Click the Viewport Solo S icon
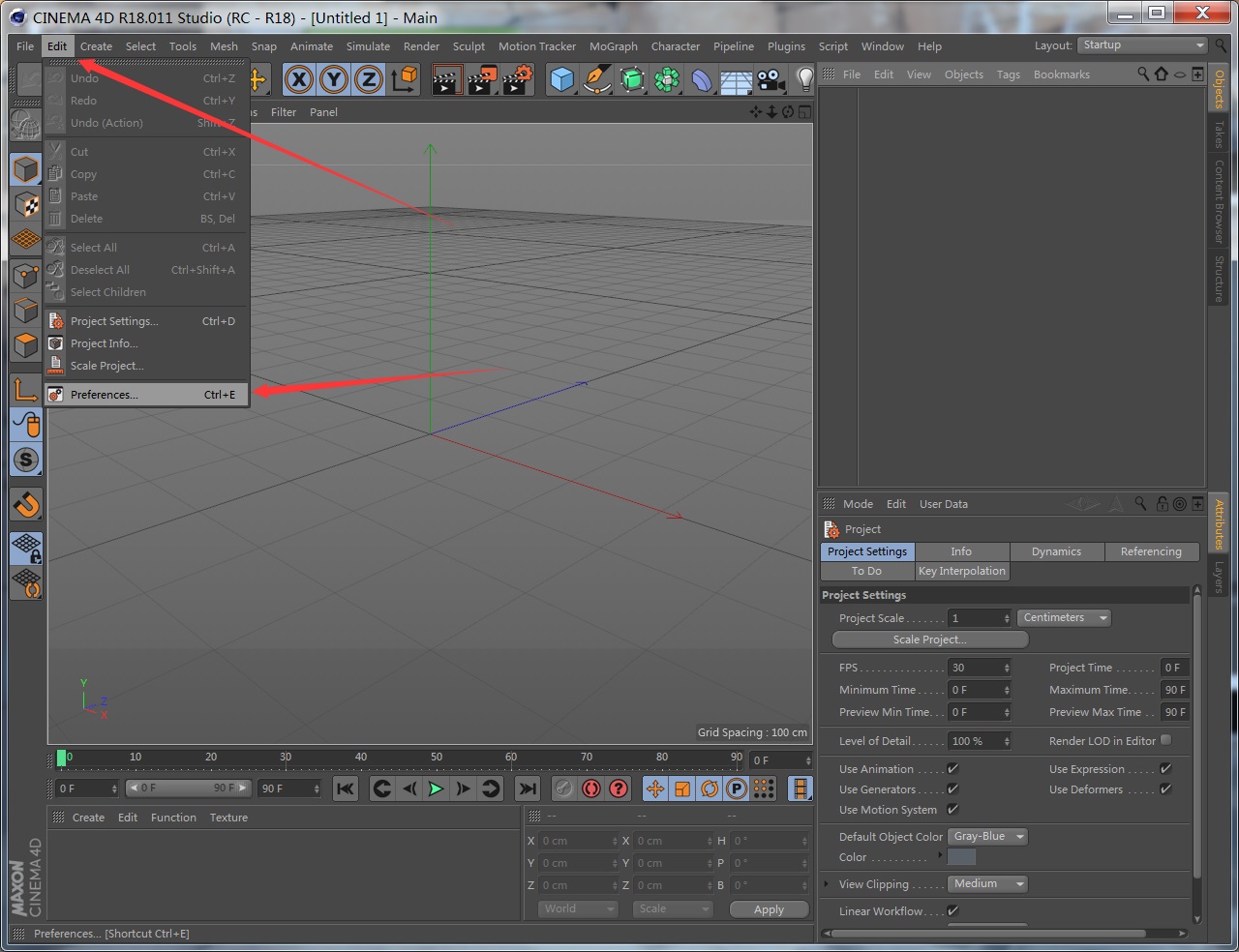 (26, 460)
